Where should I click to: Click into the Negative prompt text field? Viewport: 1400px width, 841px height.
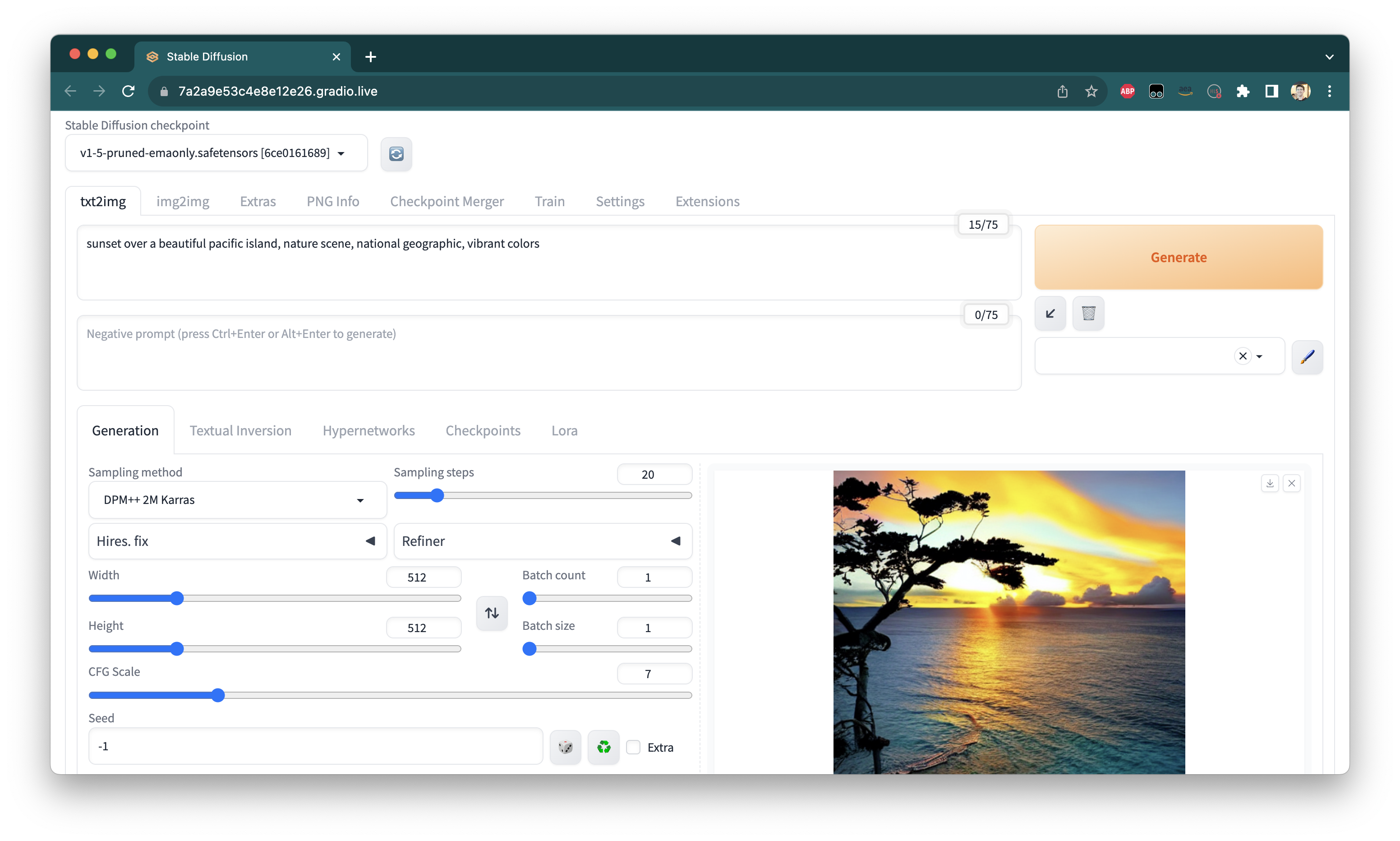point(548,352)
